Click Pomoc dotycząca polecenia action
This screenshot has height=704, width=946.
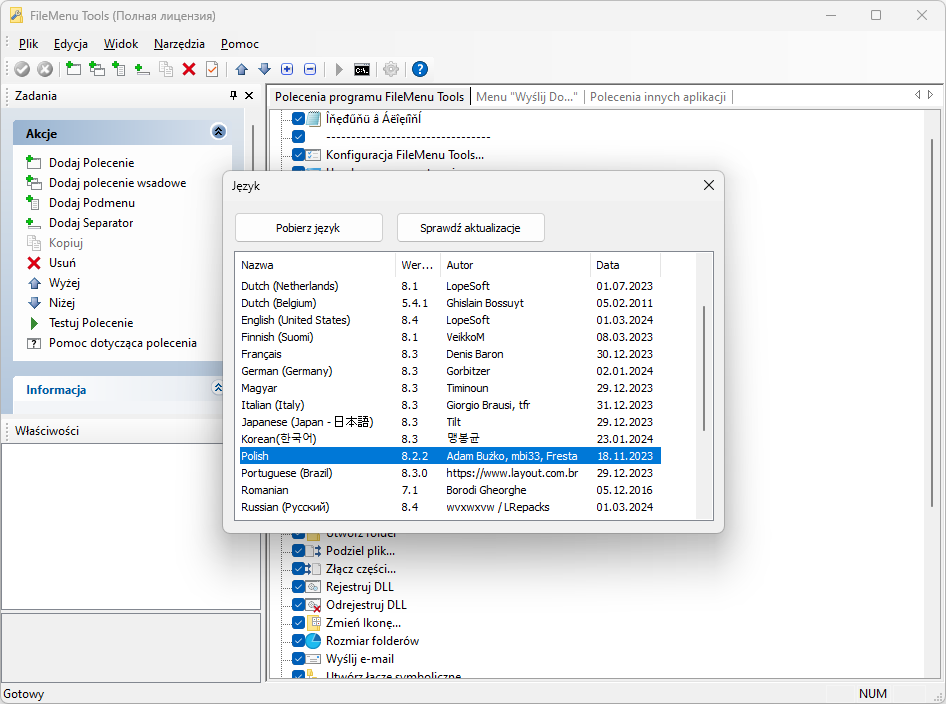coord(112,343)
